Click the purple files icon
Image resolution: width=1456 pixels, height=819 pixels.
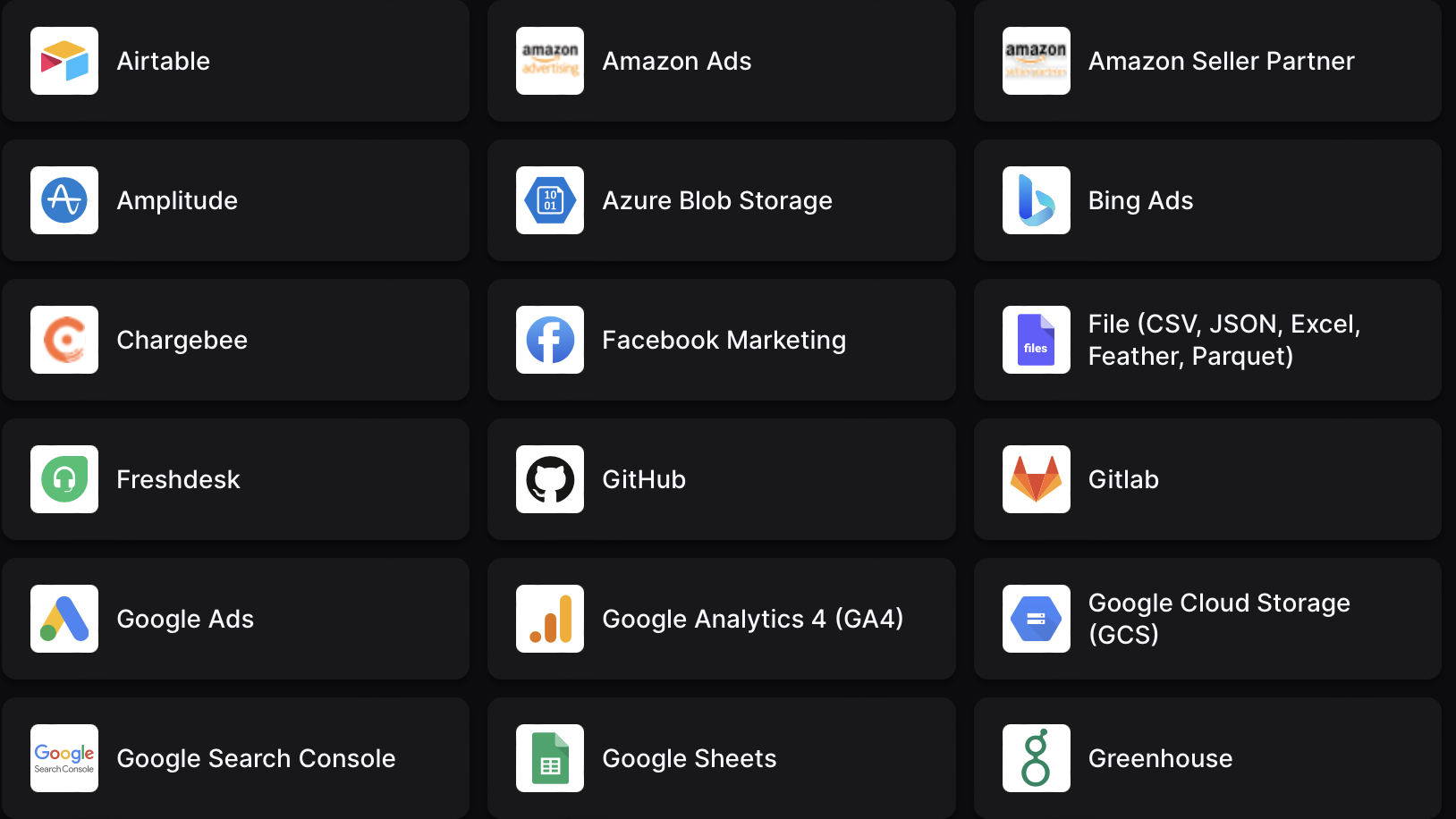click(x=1036, y=340)
